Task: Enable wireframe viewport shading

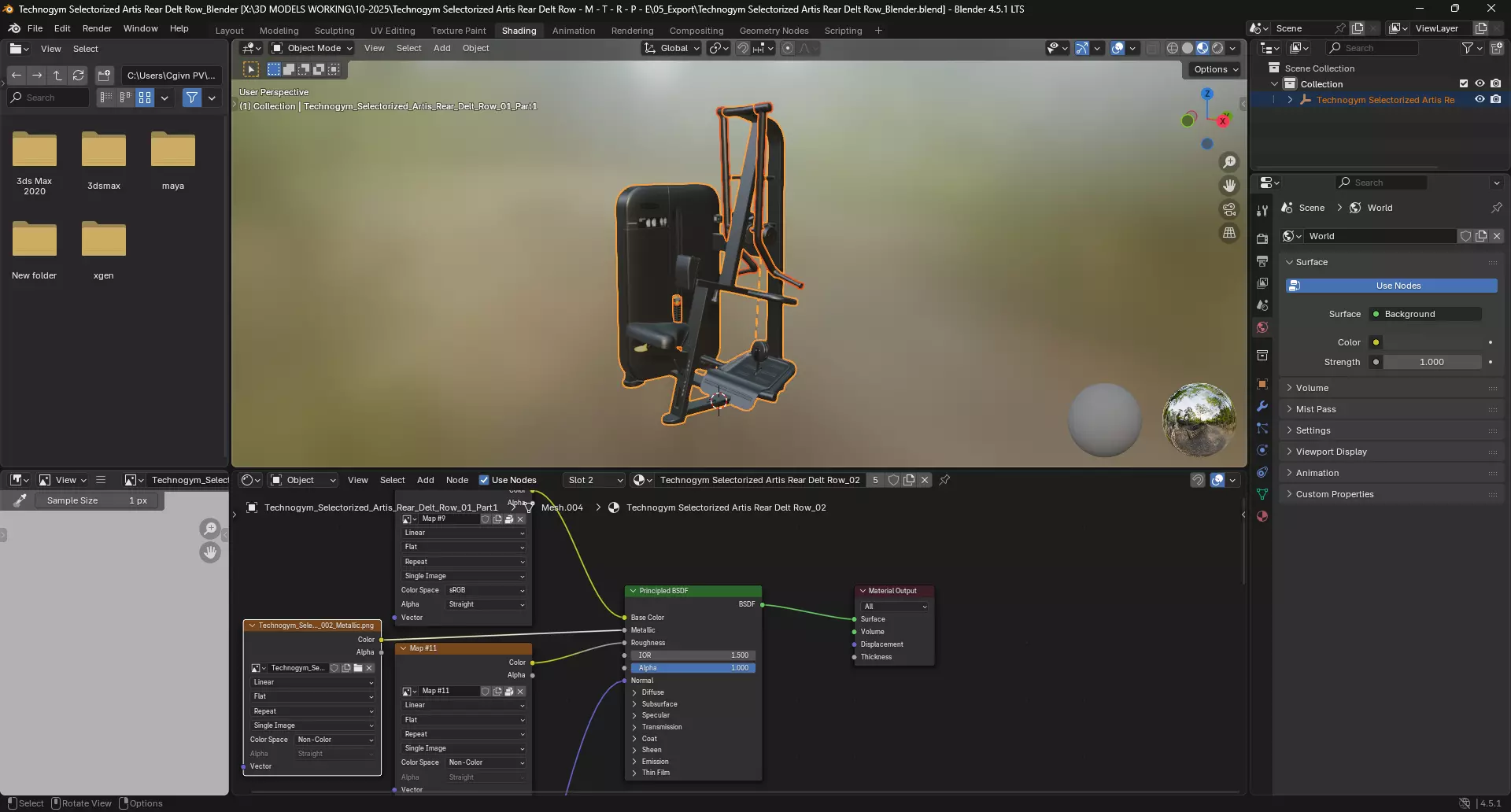Action: coord(1173,48)
